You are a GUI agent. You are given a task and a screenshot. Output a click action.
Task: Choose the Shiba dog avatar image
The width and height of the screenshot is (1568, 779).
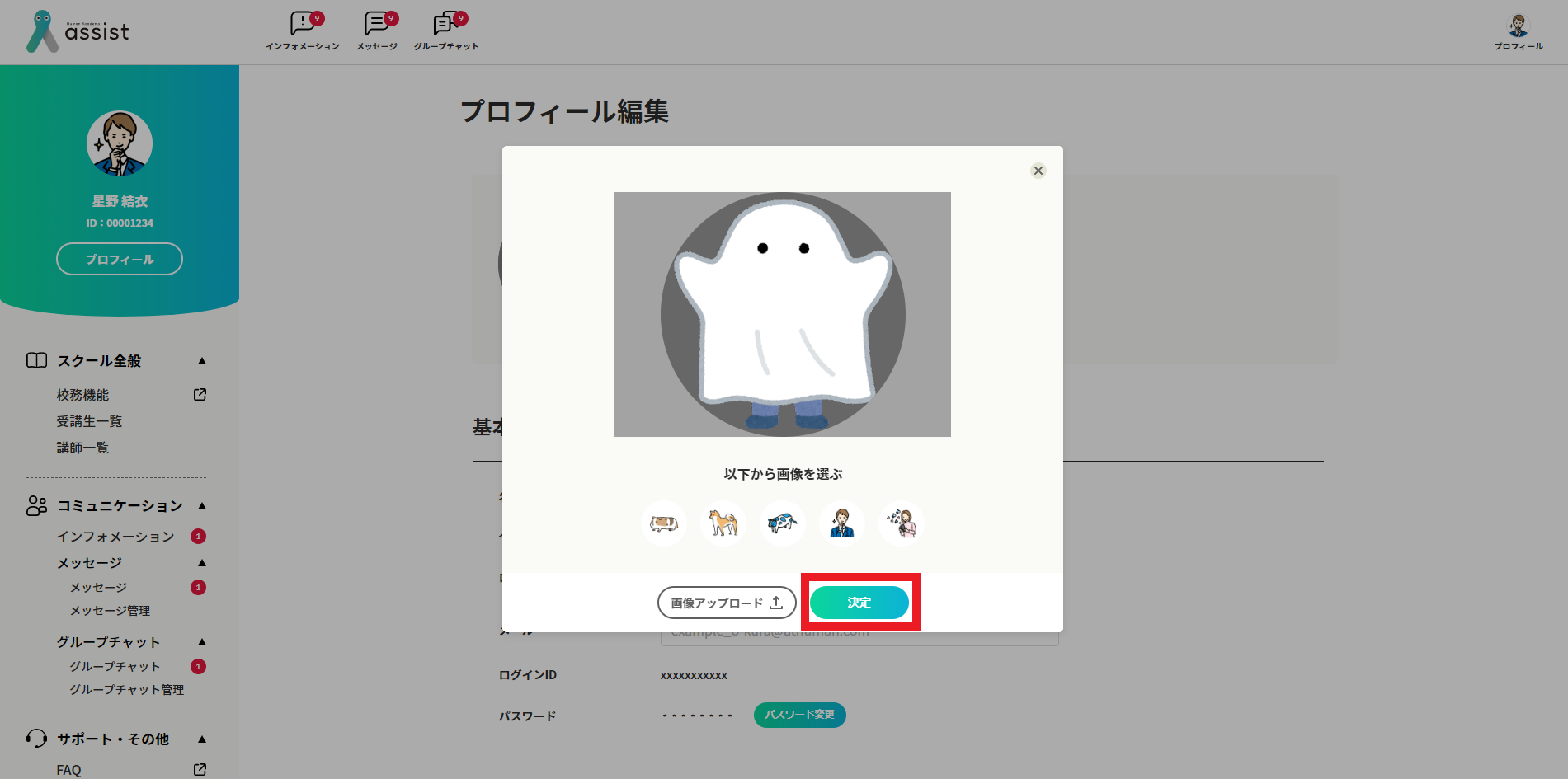[723, 523]
